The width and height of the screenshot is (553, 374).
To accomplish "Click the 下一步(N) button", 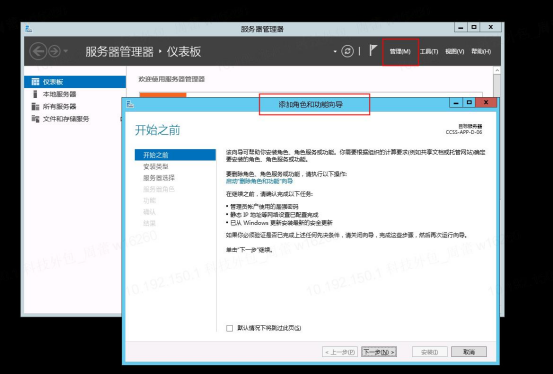I will [379, 352].
